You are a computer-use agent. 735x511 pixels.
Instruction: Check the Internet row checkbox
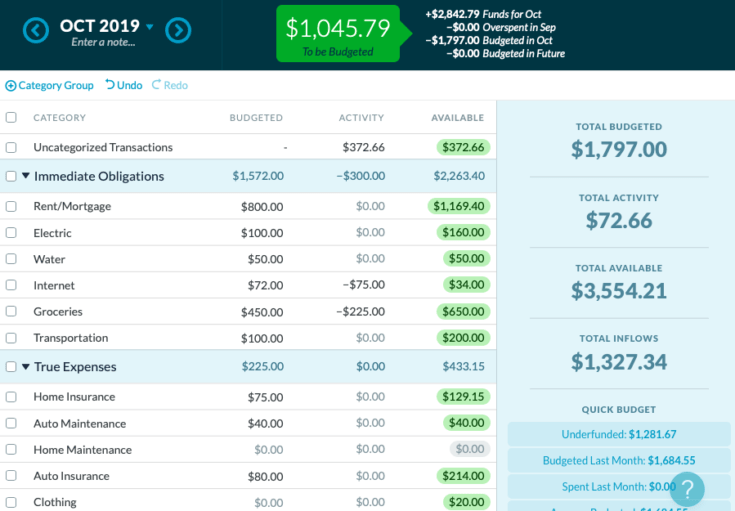coord(11,285)
